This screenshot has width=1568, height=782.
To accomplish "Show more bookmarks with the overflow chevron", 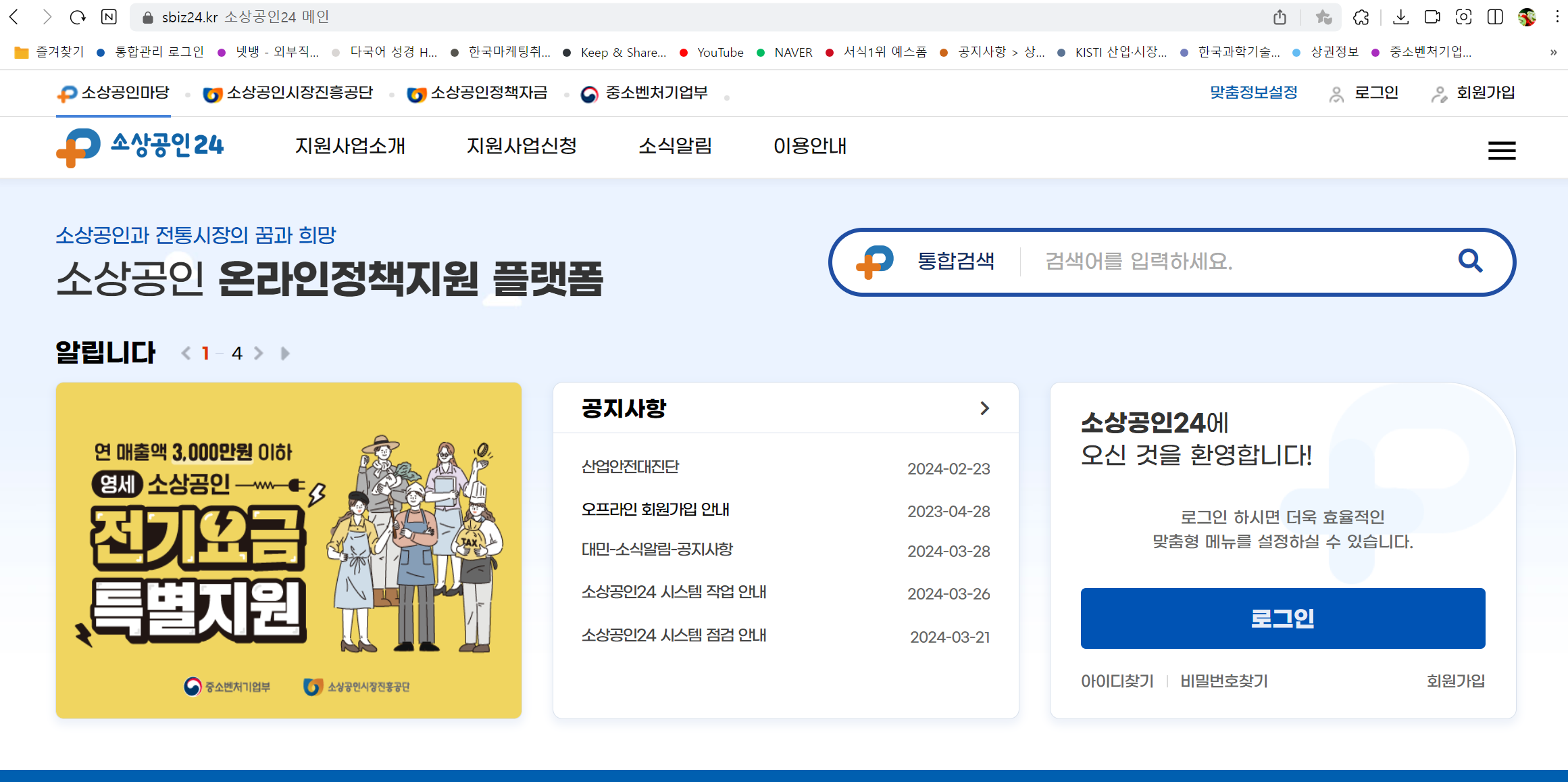I will [1553, 52].
